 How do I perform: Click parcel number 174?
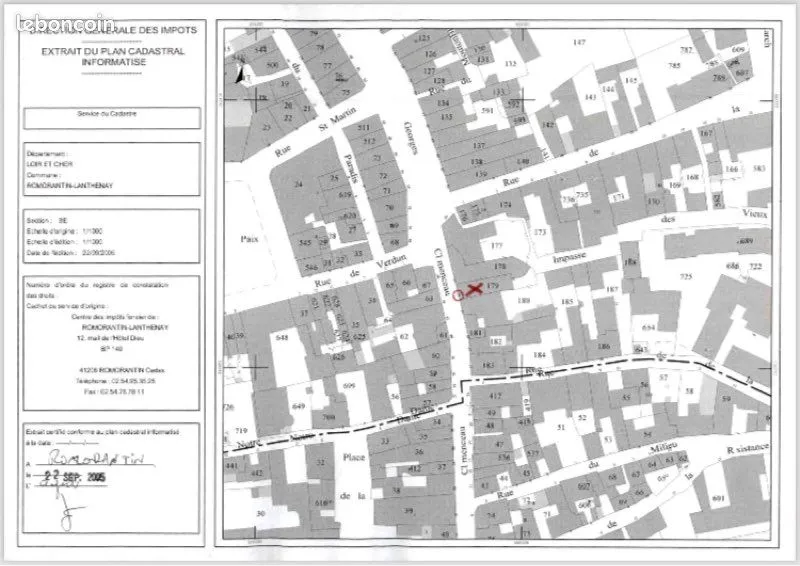(x=506, y=205)
